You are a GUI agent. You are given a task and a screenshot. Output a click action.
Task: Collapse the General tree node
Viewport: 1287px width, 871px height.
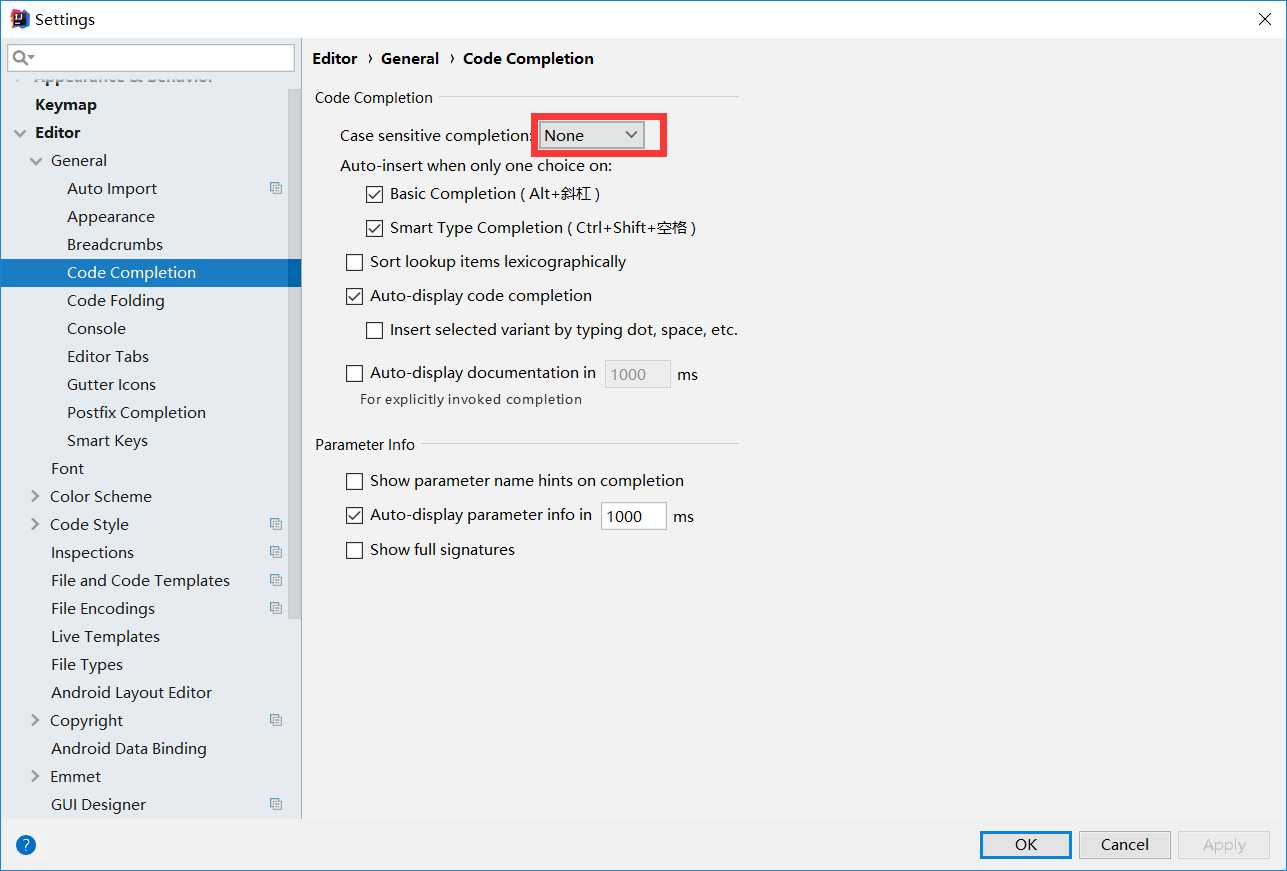pos(36,160)
